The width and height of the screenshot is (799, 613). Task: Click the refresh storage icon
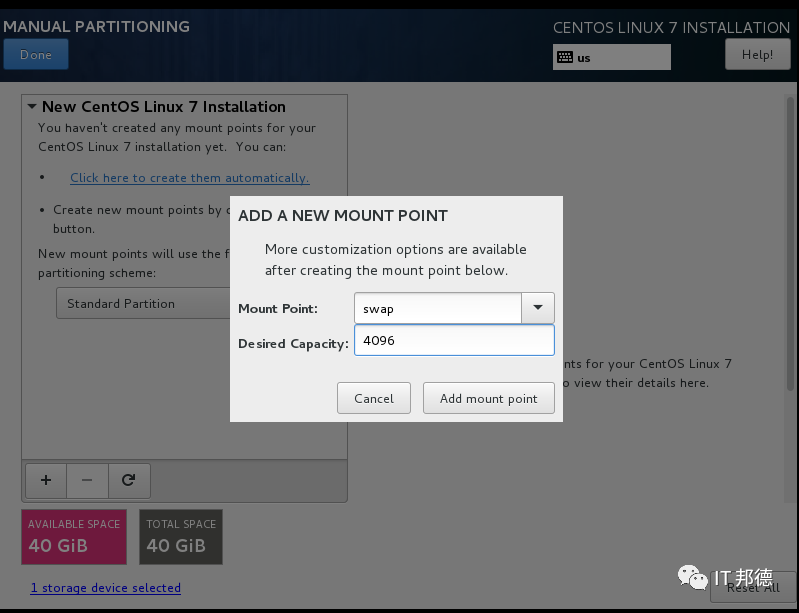129,480
